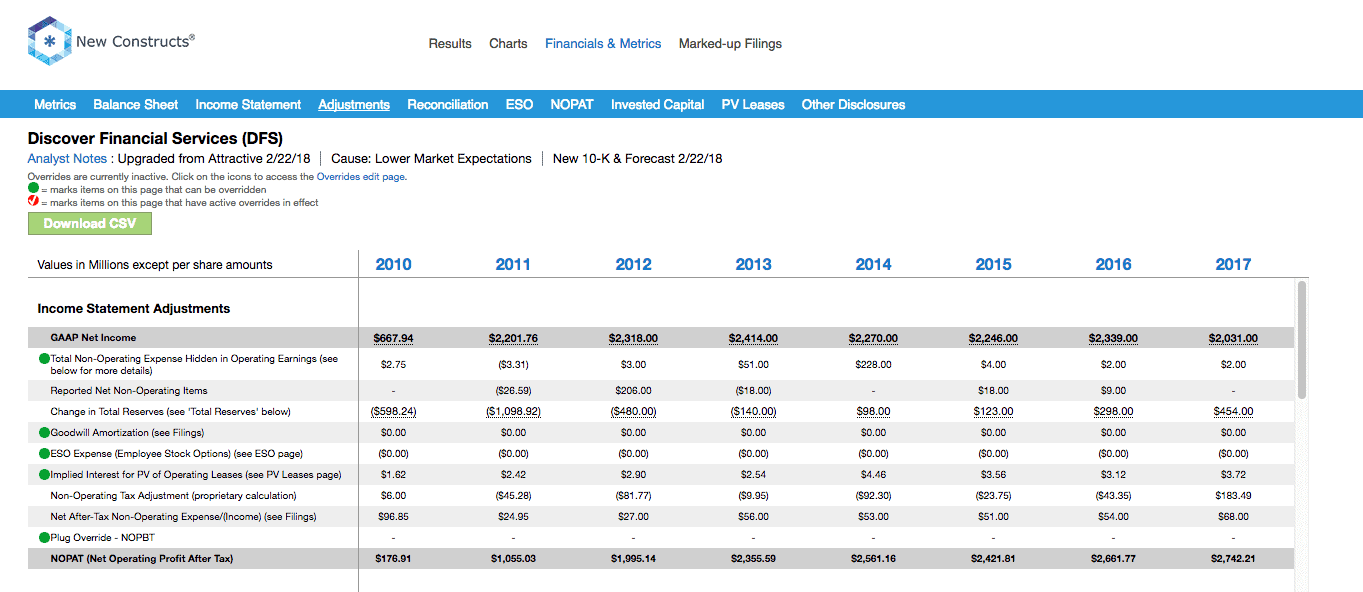Image resolution: width=1363 pixels, height=592 pixels.
Task: Click the 2012 column header
Action: 633,264
